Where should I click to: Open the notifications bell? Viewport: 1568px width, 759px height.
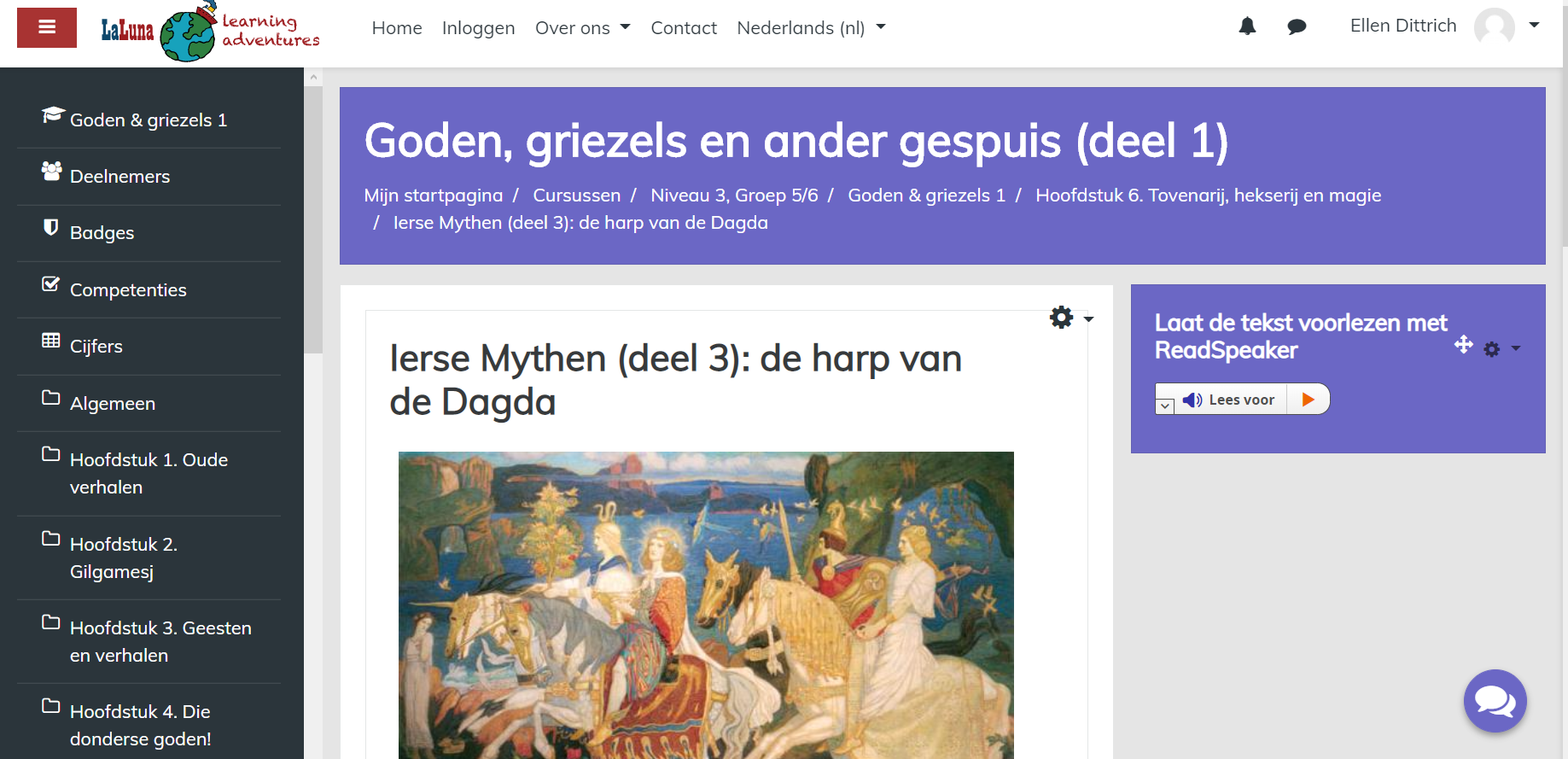click(x=1247, y=26)
